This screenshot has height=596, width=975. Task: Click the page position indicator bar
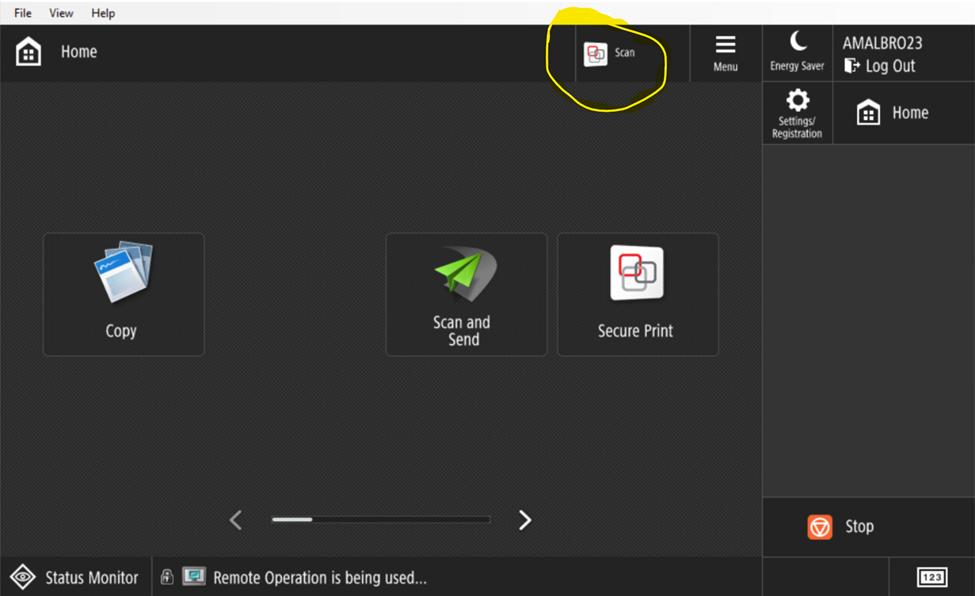point(381,519)
